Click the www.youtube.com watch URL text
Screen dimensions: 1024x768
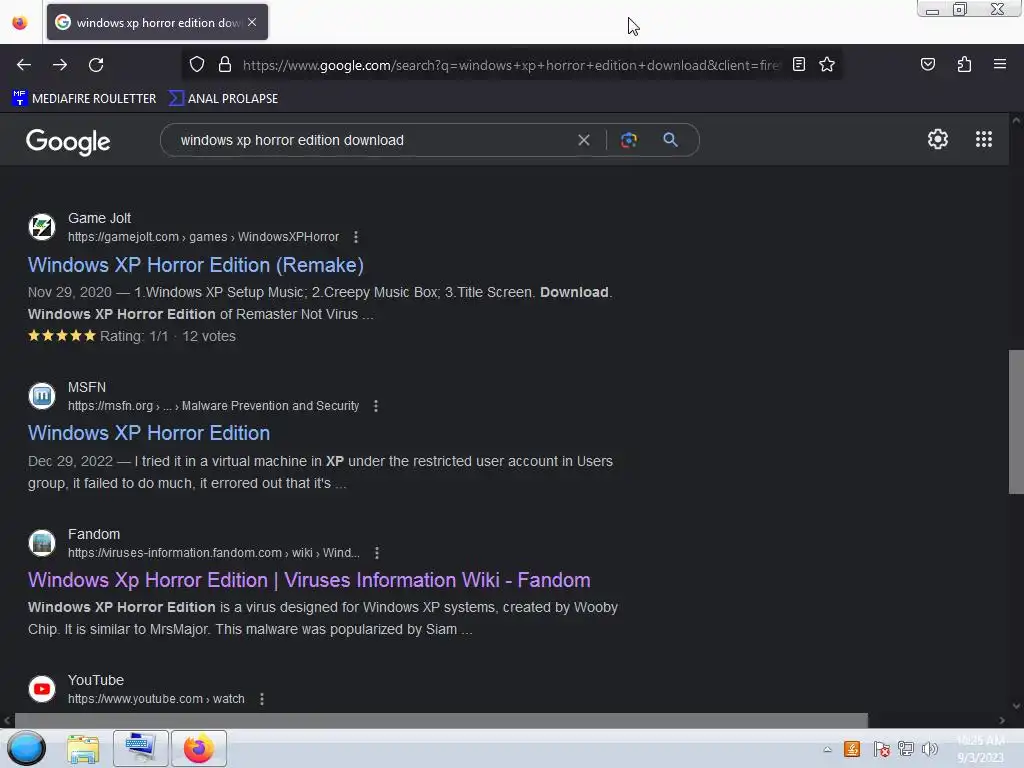pyautogui.click(x=156, y=699)
